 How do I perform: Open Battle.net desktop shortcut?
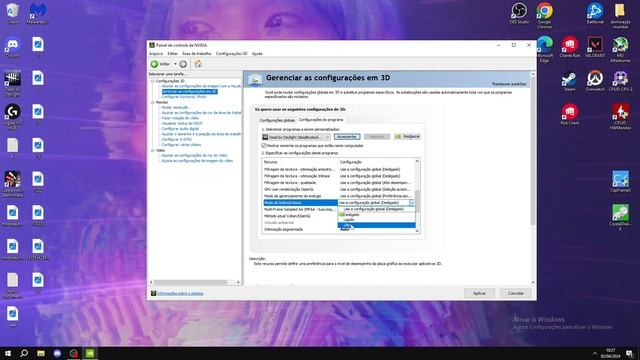pos(595,12)
